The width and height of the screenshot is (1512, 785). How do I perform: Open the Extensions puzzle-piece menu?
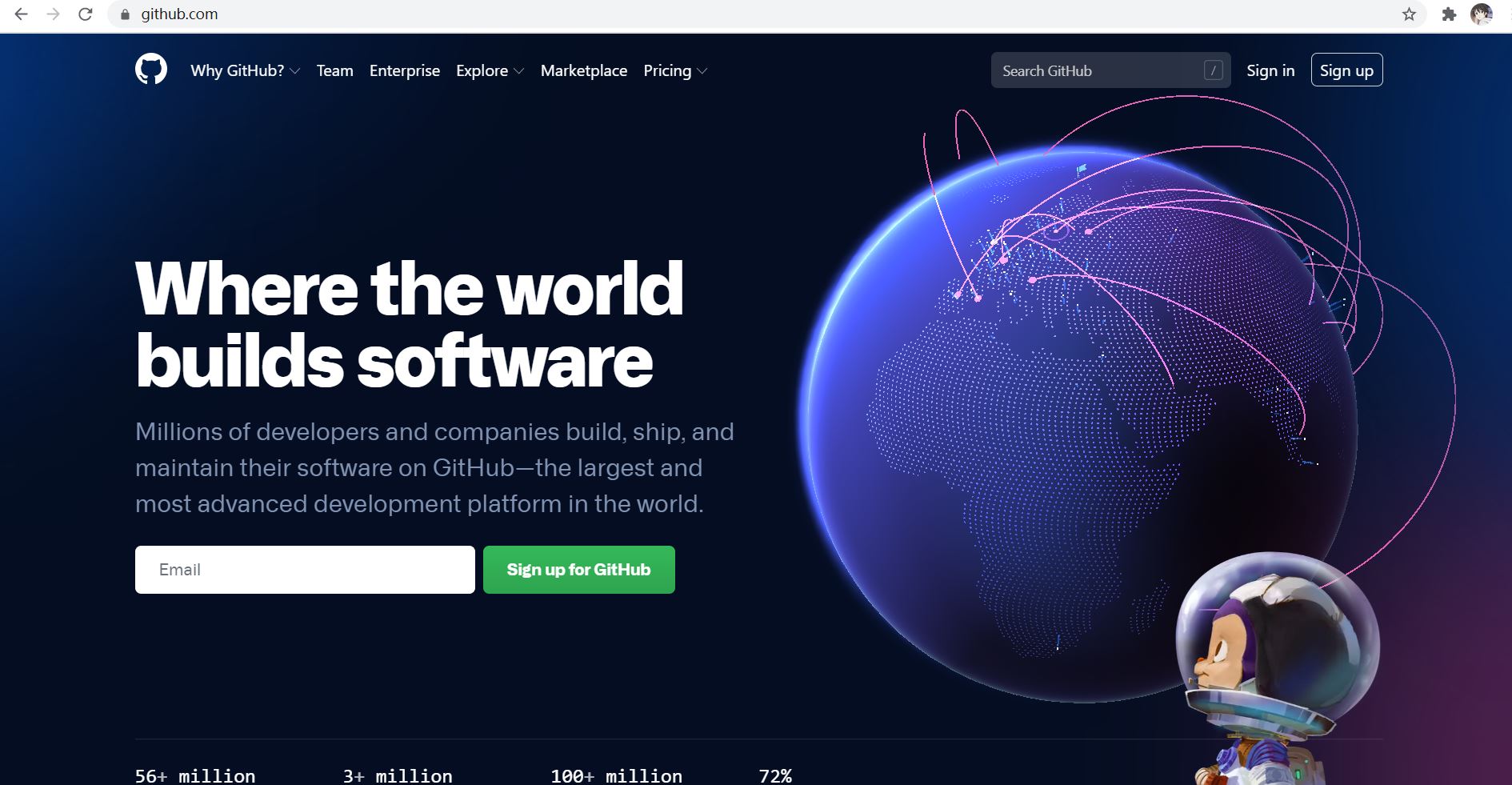pyautogui.click(x=1449, y=14)
